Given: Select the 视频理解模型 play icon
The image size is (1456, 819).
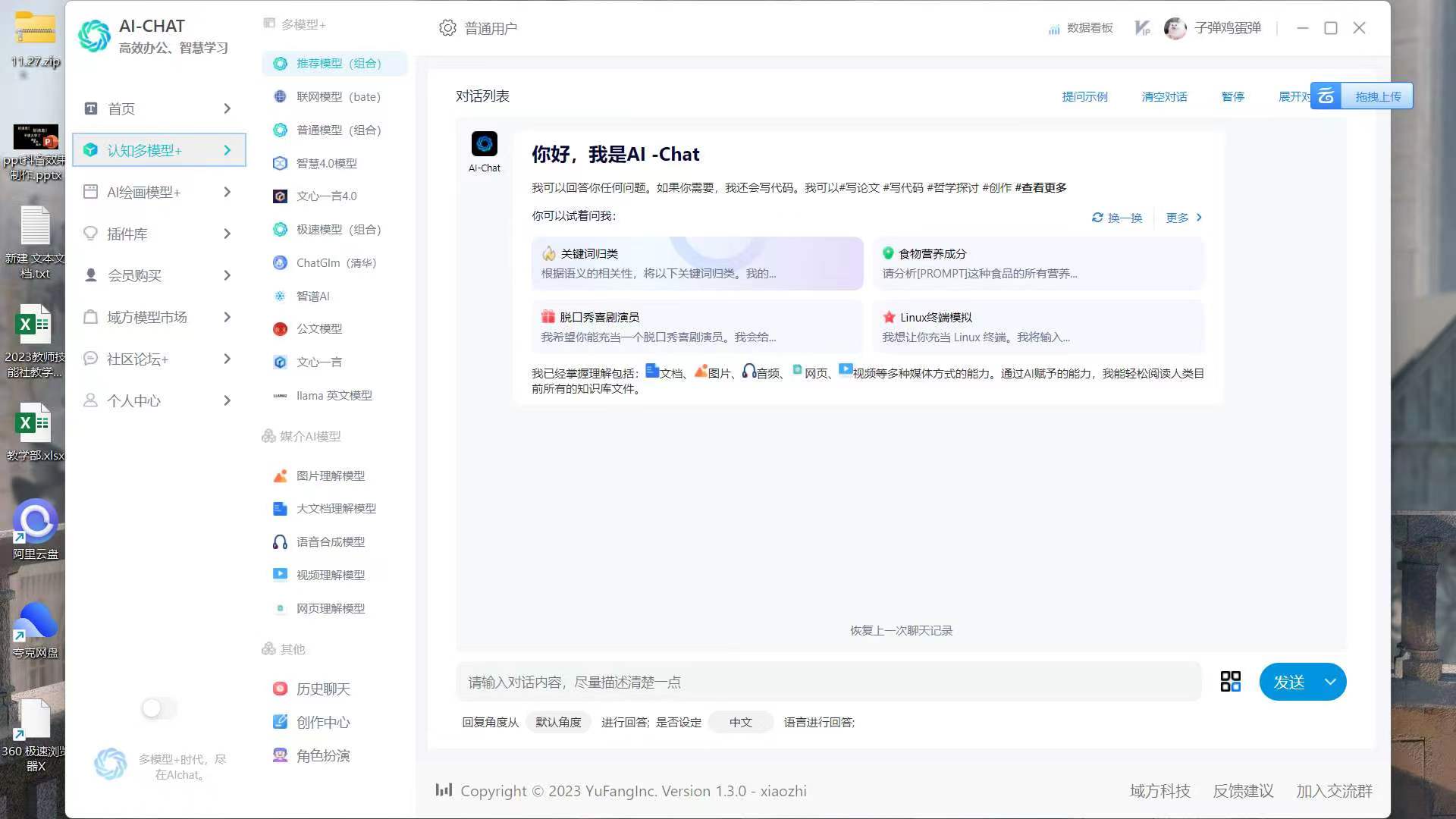Looking at the screenshot, I should [280, 575].
